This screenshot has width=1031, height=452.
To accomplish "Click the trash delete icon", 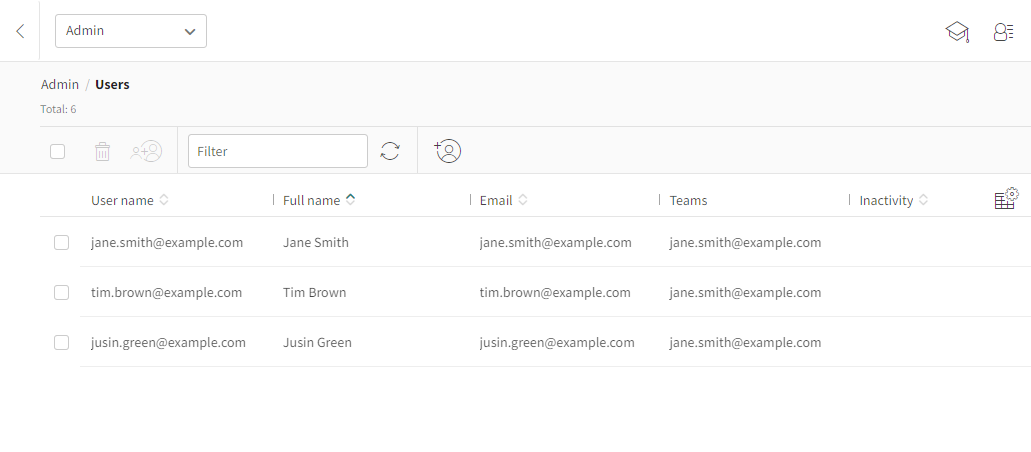I will click(102, 151).
